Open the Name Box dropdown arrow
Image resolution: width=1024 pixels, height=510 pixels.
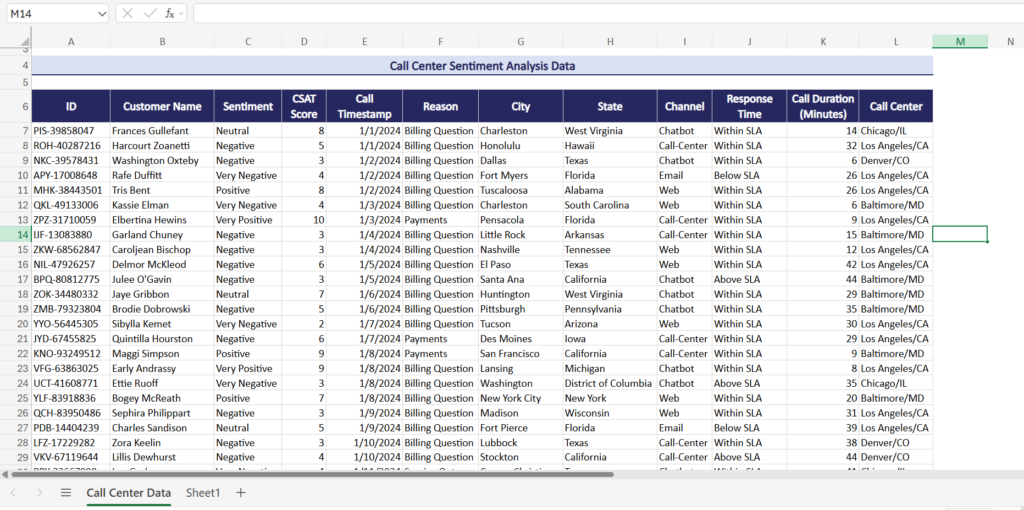(x=102, y=13)
